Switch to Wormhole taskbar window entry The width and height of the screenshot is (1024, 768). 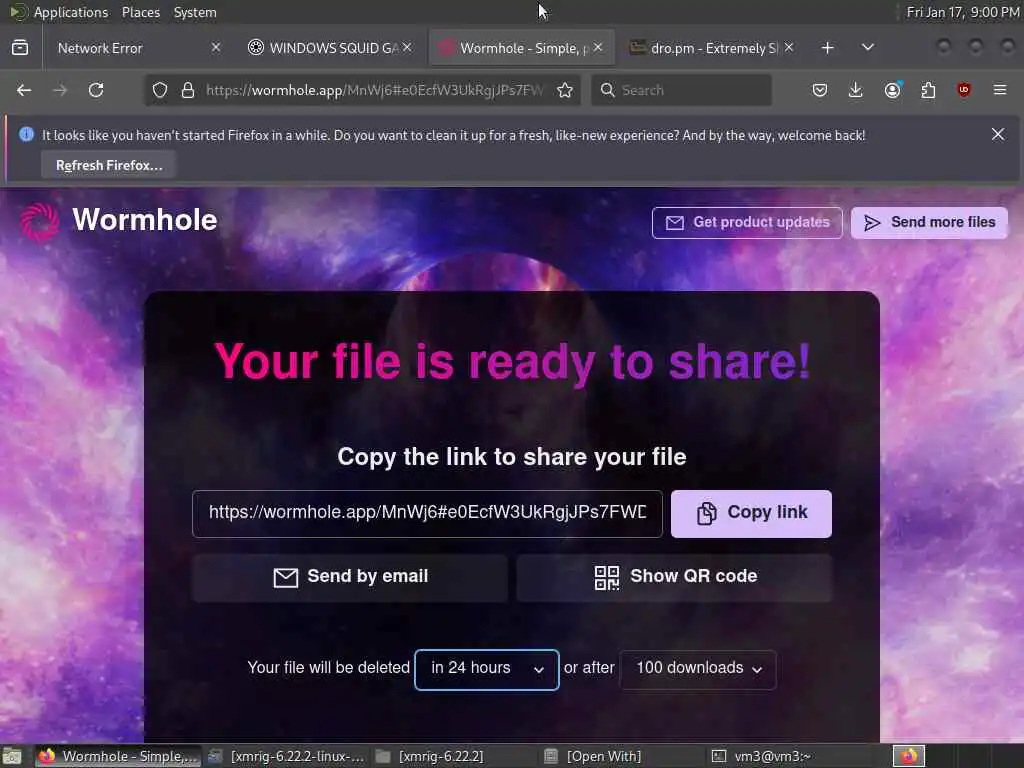tap(118, 756)
